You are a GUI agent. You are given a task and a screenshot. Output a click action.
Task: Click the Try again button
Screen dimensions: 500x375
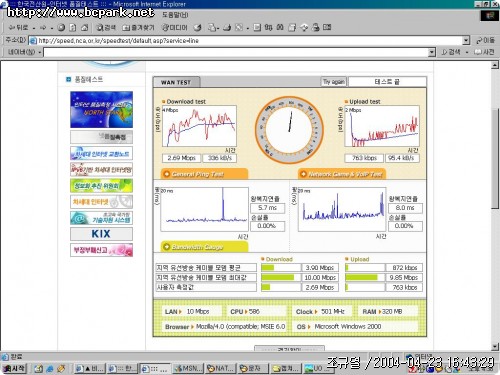334,82
